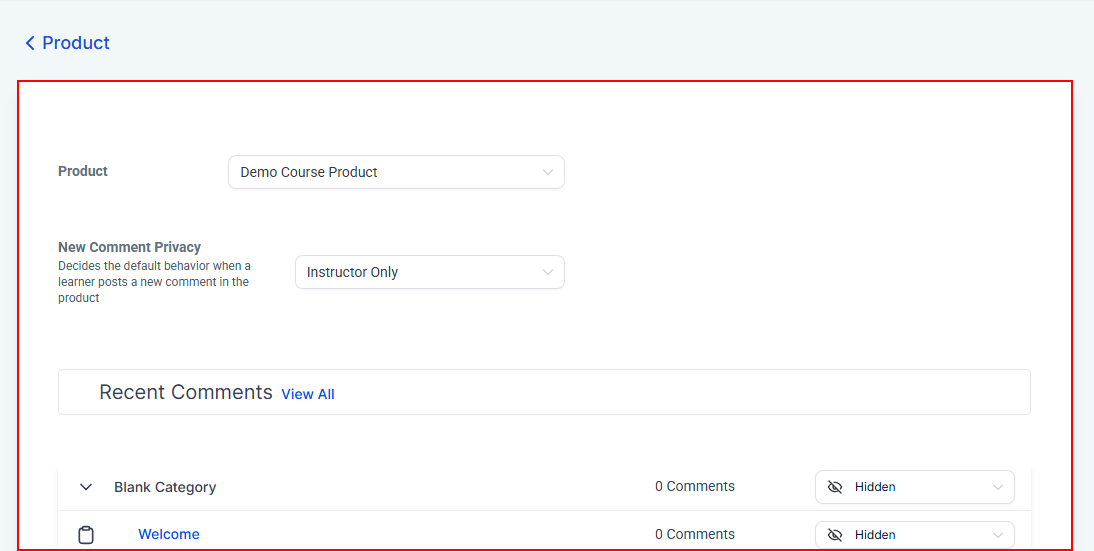Go back via the Product link
Viewport: 1094px width, 551px height.
pyautogui.click(x=76, y=43)
